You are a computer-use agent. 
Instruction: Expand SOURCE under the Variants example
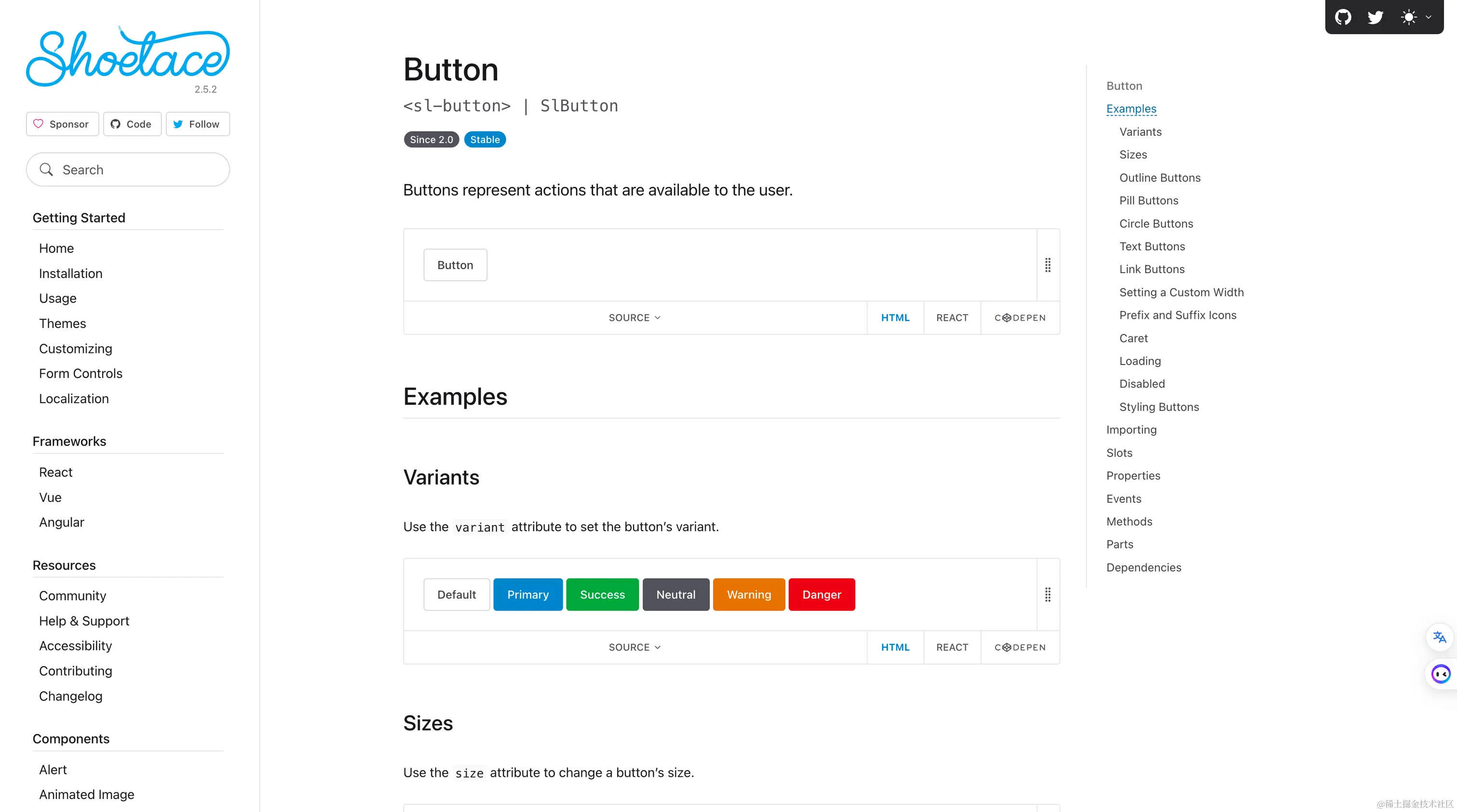[635, 647]
